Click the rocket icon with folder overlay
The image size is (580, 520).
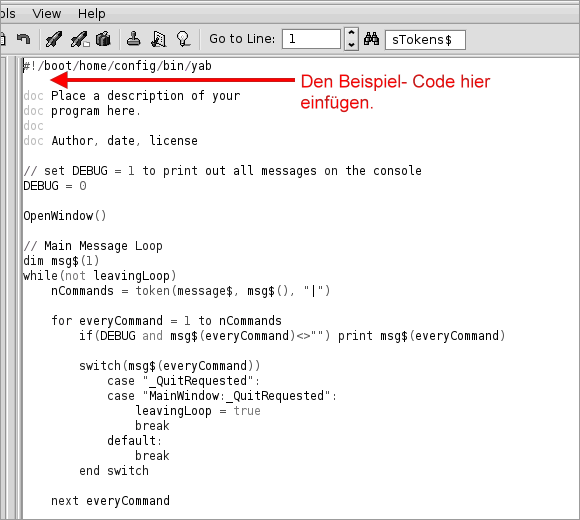click(80, 39)
